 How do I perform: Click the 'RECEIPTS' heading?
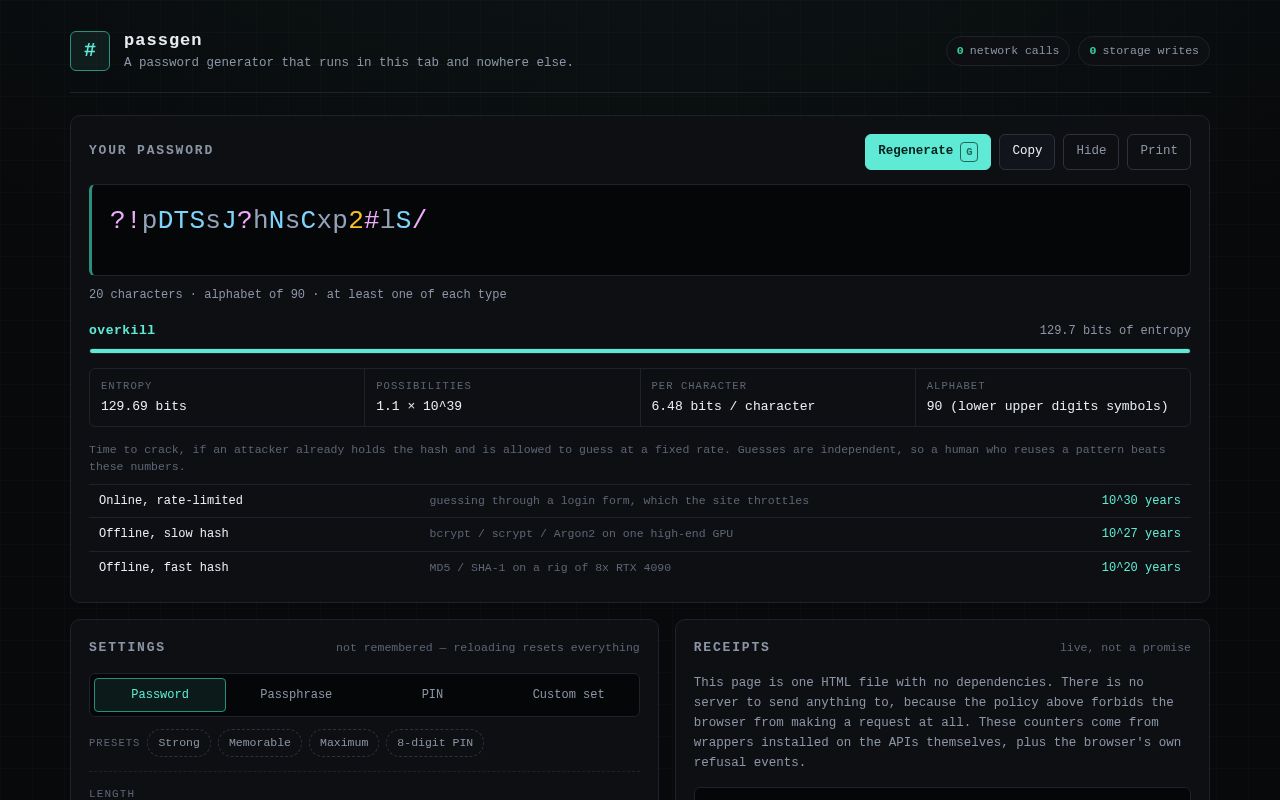tap(732, 648)
